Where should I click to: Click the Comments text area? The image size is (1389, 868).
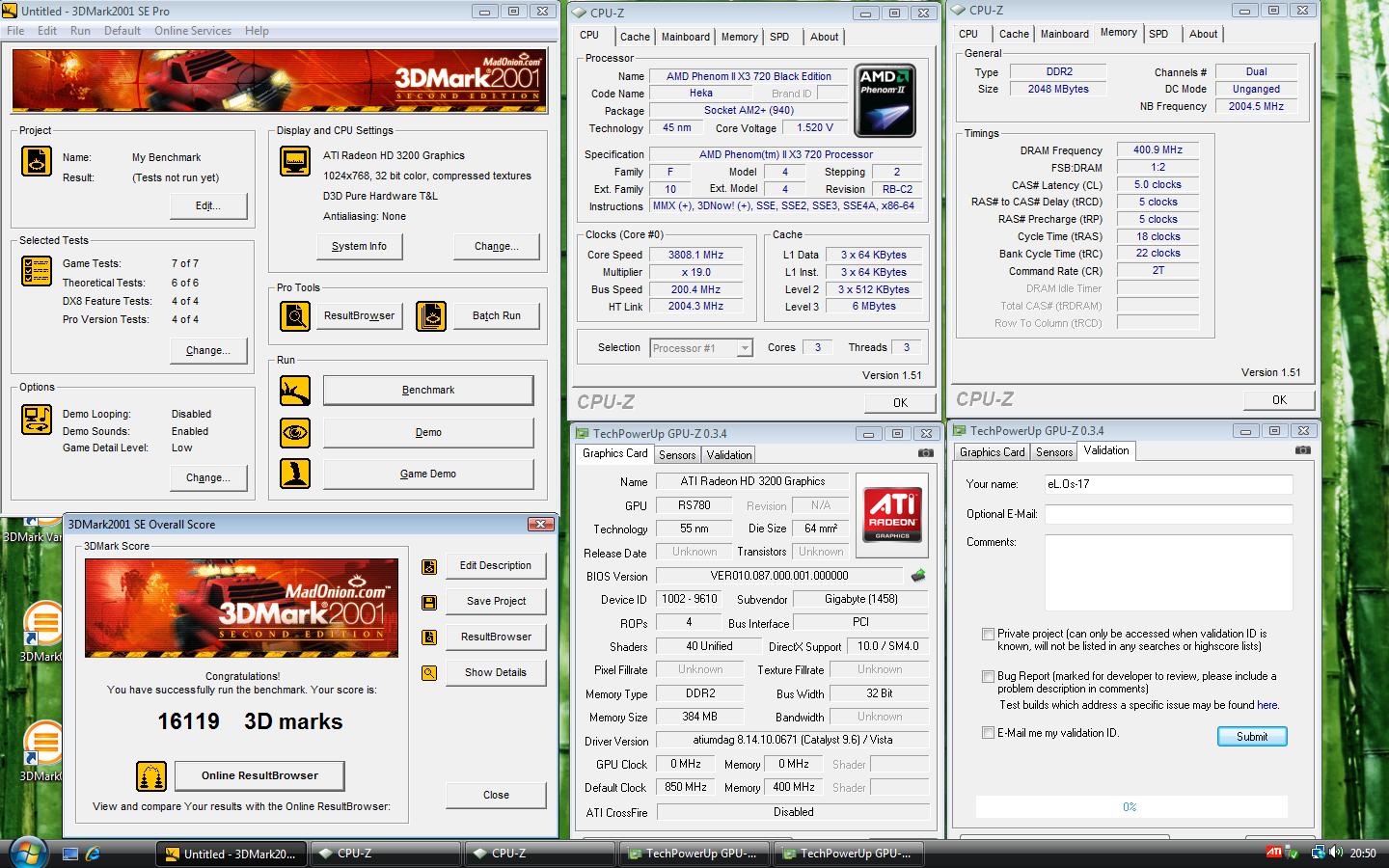point(1168,572)
